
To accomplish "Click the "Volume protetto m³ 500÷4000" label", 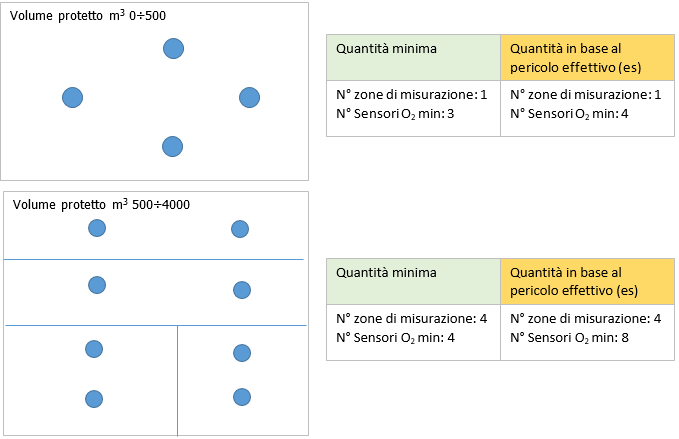I will coord(101,204).
